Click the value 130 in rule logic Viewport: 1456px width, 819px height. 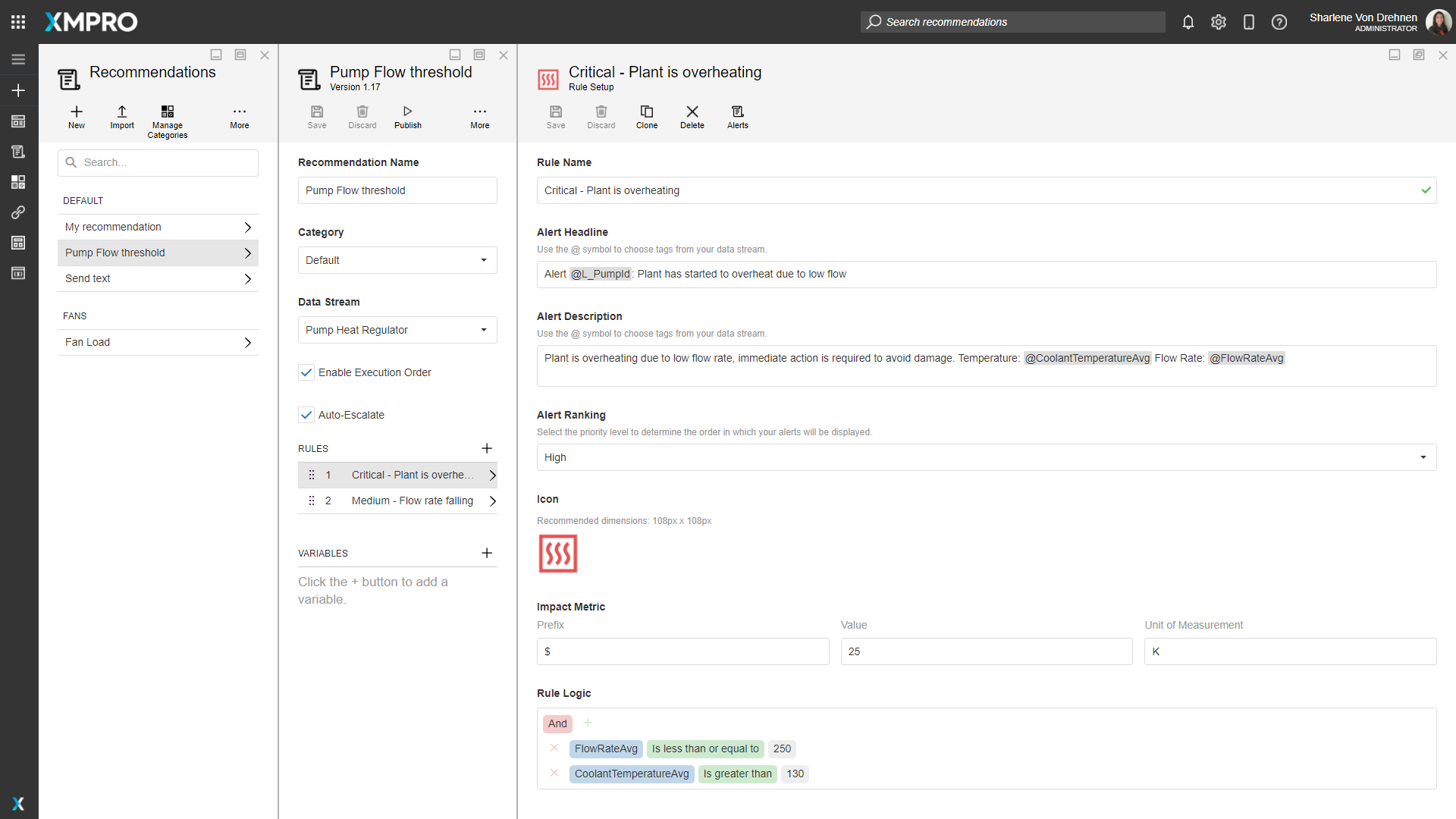pos(795,773)
